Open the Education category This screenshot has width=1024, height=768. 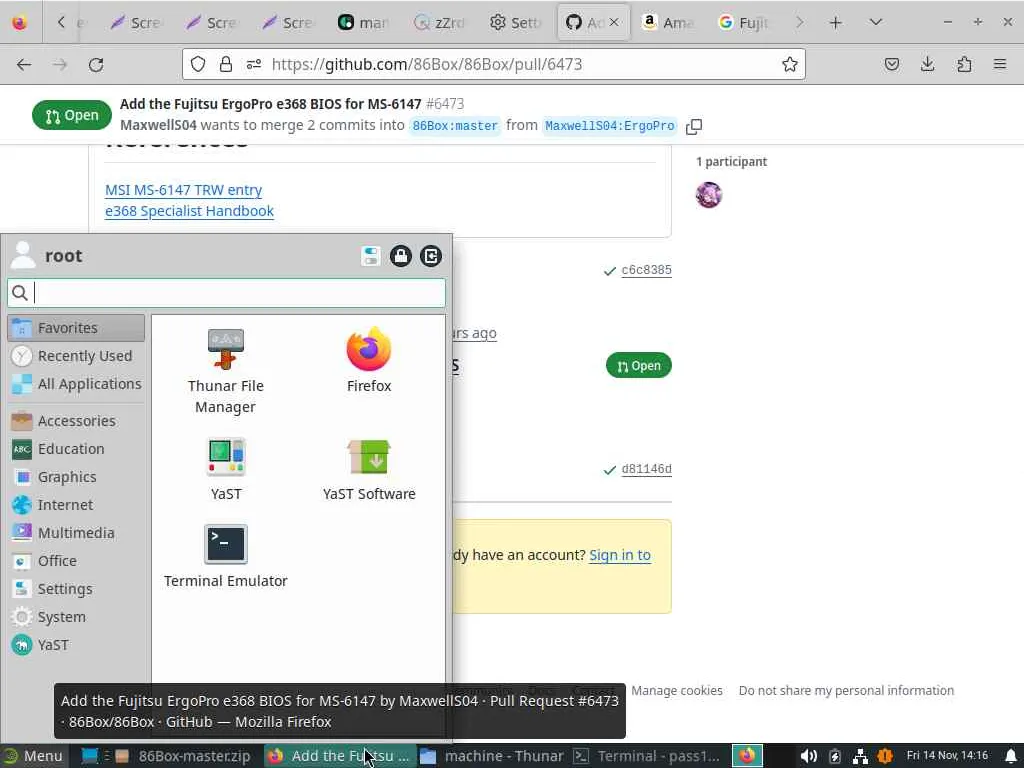(x=76, y=449)
